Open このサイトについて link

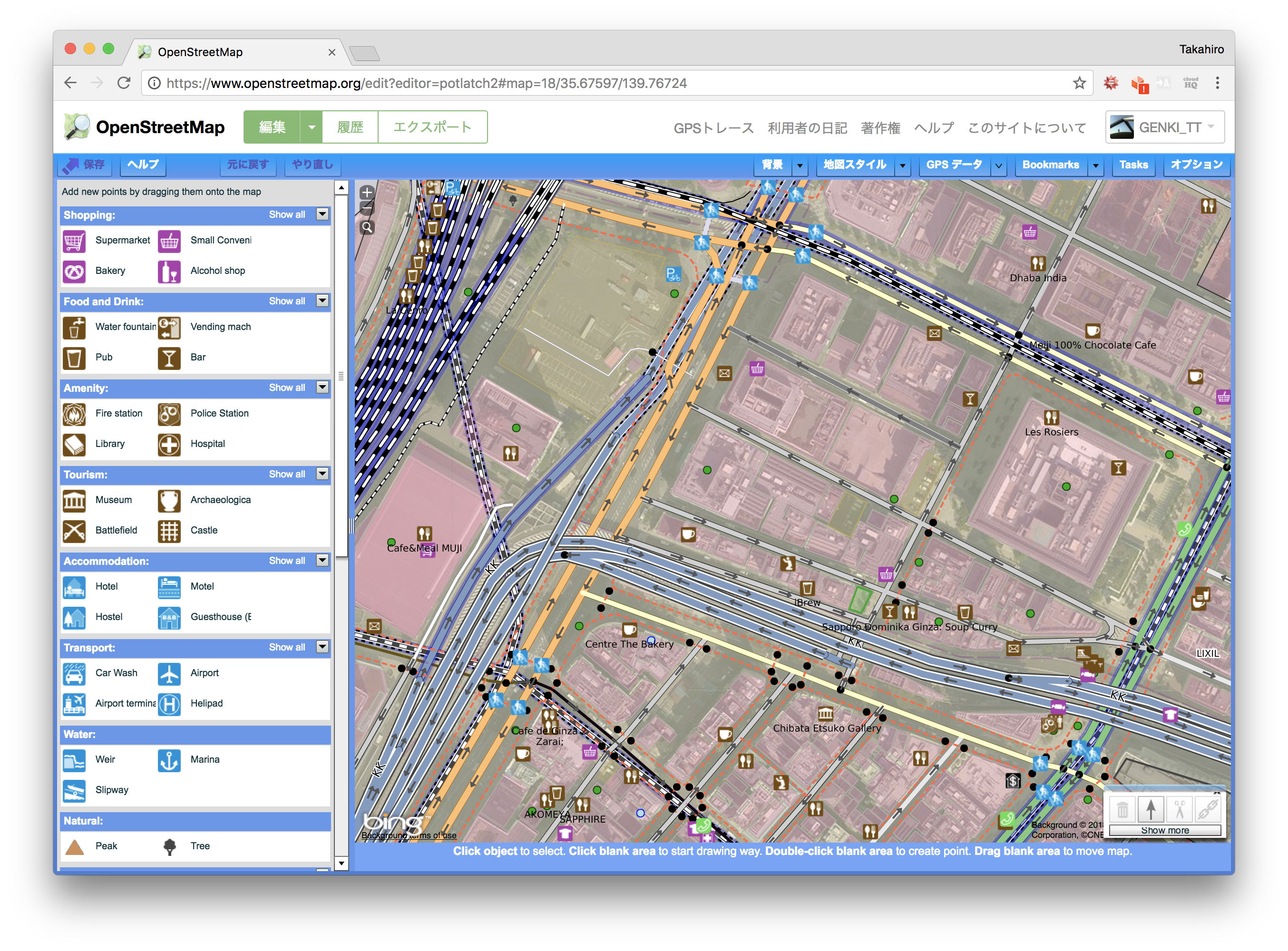pos(1026,128)
